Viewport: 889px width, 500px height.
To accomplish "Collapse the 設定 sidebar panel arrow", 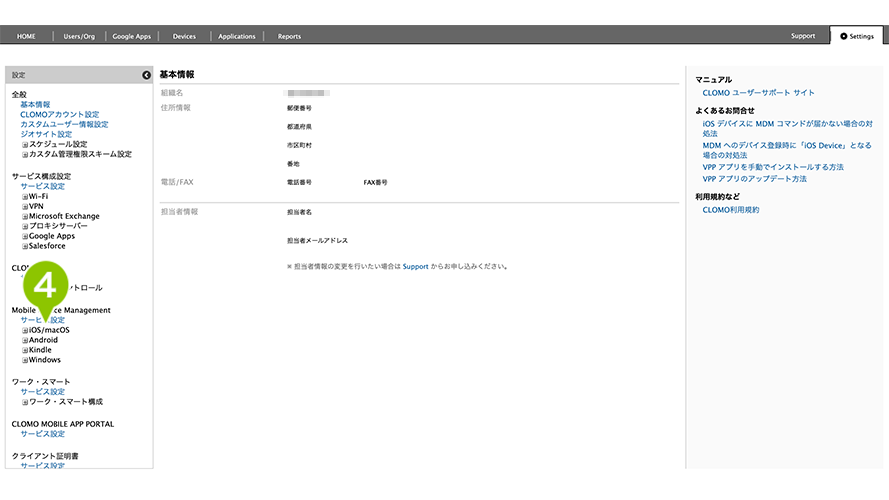I will pos(146,75).
